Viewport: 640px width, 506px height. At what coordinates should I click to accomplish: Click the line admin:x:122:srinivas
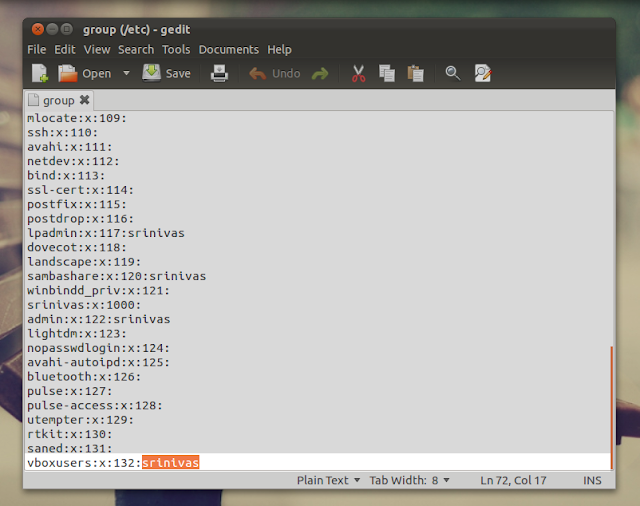point(98,319)
